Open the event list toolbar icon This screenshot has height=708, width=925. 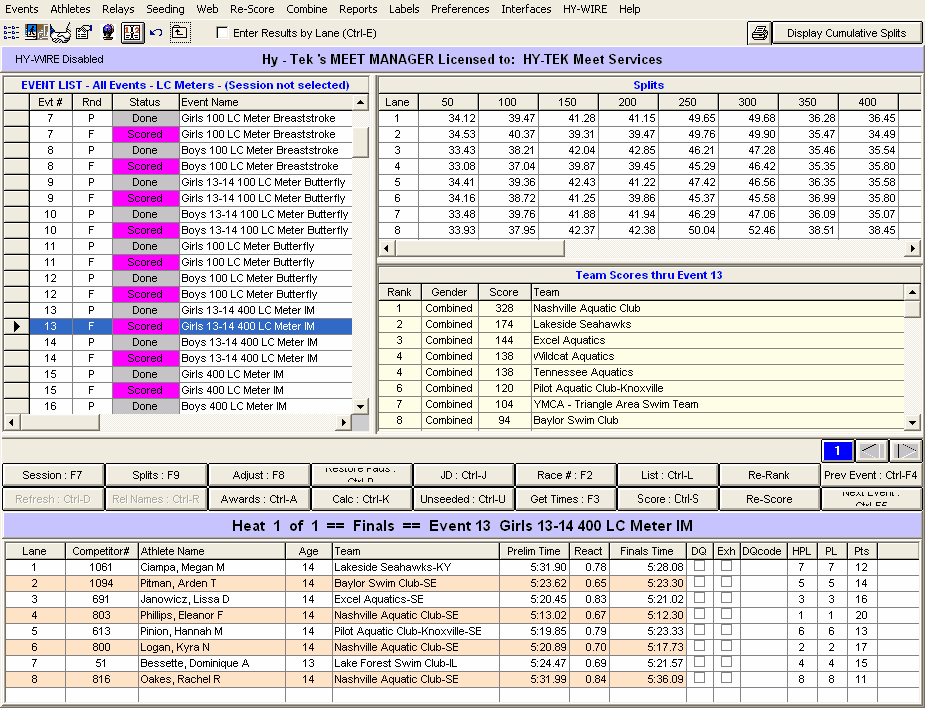(10, 32)
